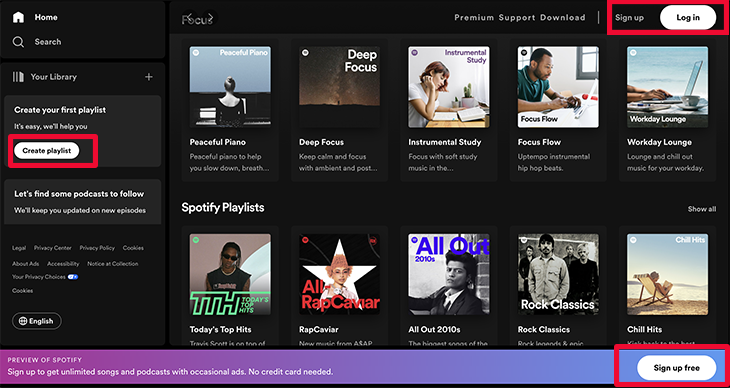Click the Search magnifier icon
This screenshot has width=730, height=388.
point(18,42)
